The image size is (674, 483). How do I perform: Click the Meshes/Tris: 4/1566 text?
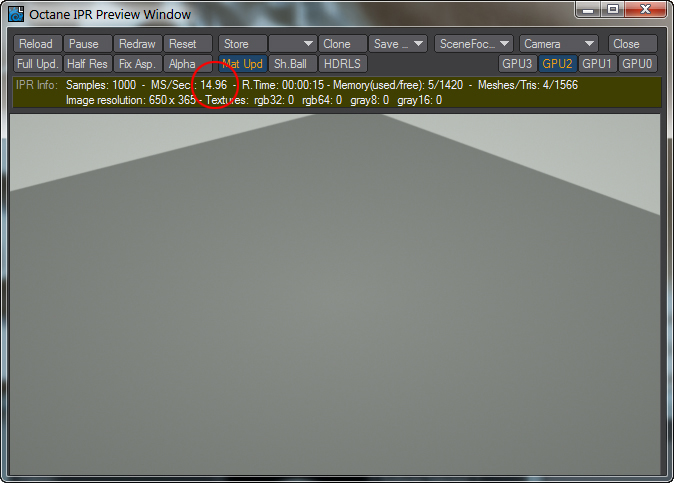point(528,85)
